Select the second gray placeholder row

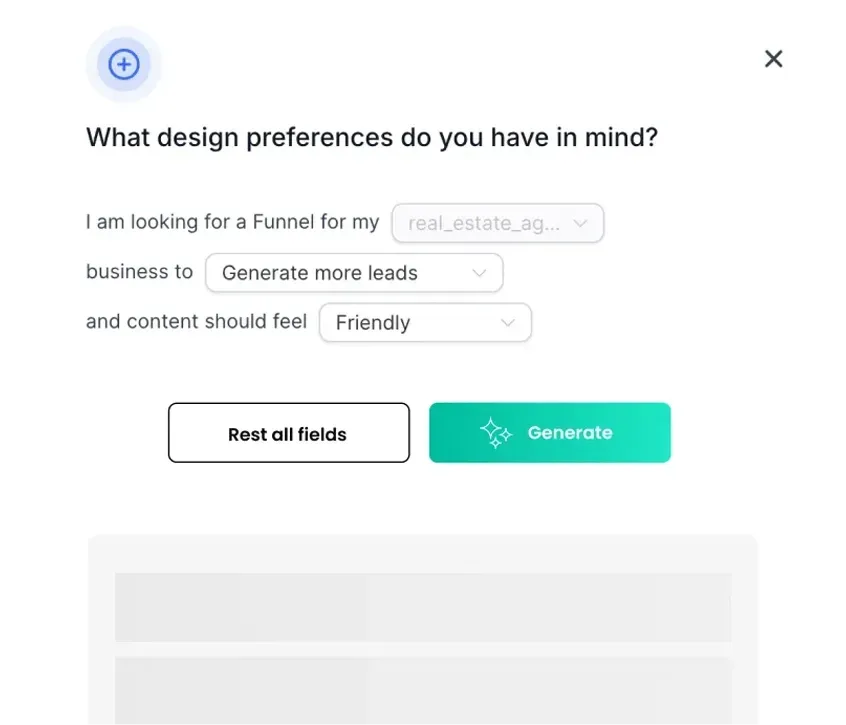423,690
